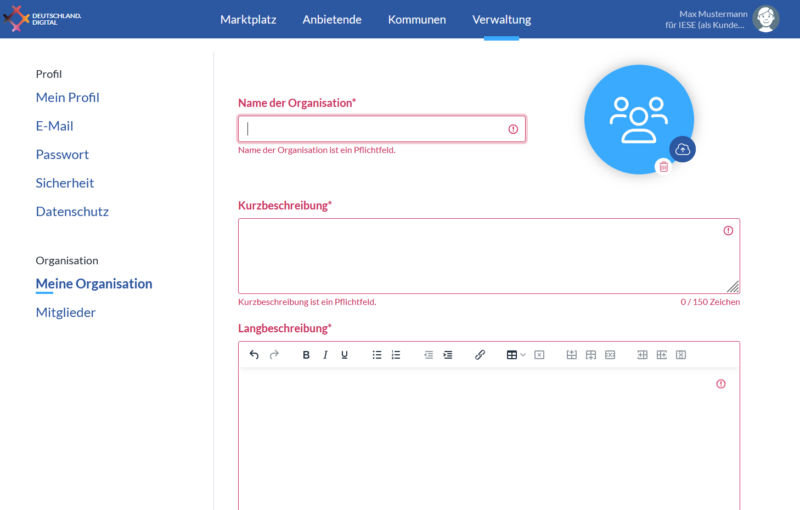Open the Marktplatz tab
Image resolution: width=800 pixels, height=510 pixels.
click(248, 19)
